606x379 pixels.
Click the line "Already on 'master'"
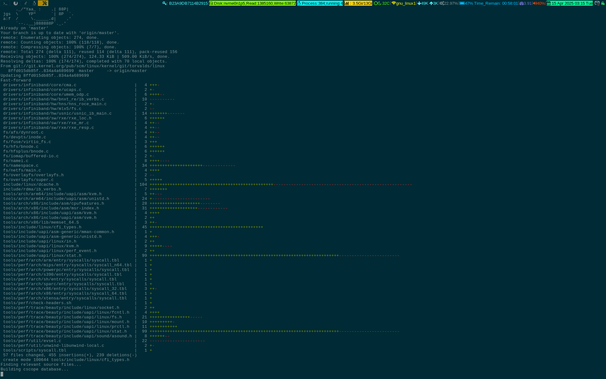pyautogui.click(x=25, y=28)
